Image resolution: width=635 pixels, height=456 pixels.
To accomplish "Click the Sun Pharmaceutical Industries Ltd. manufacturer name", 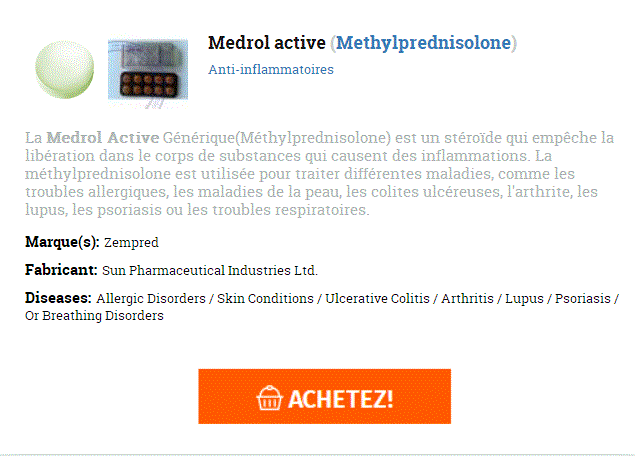I will (210, 271).
